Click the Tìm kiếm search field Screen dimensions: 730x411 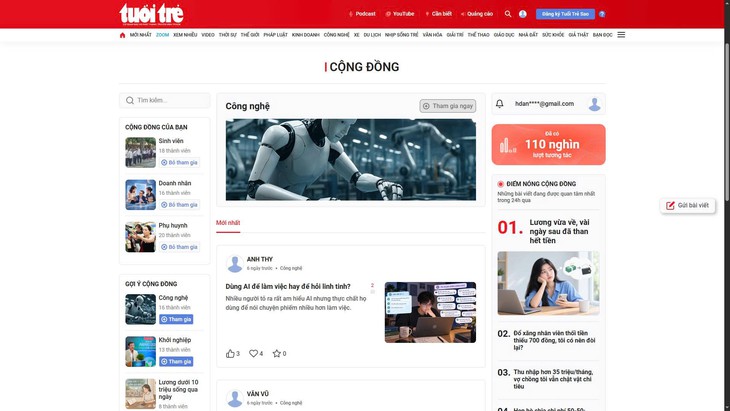(x=165, y=100)
